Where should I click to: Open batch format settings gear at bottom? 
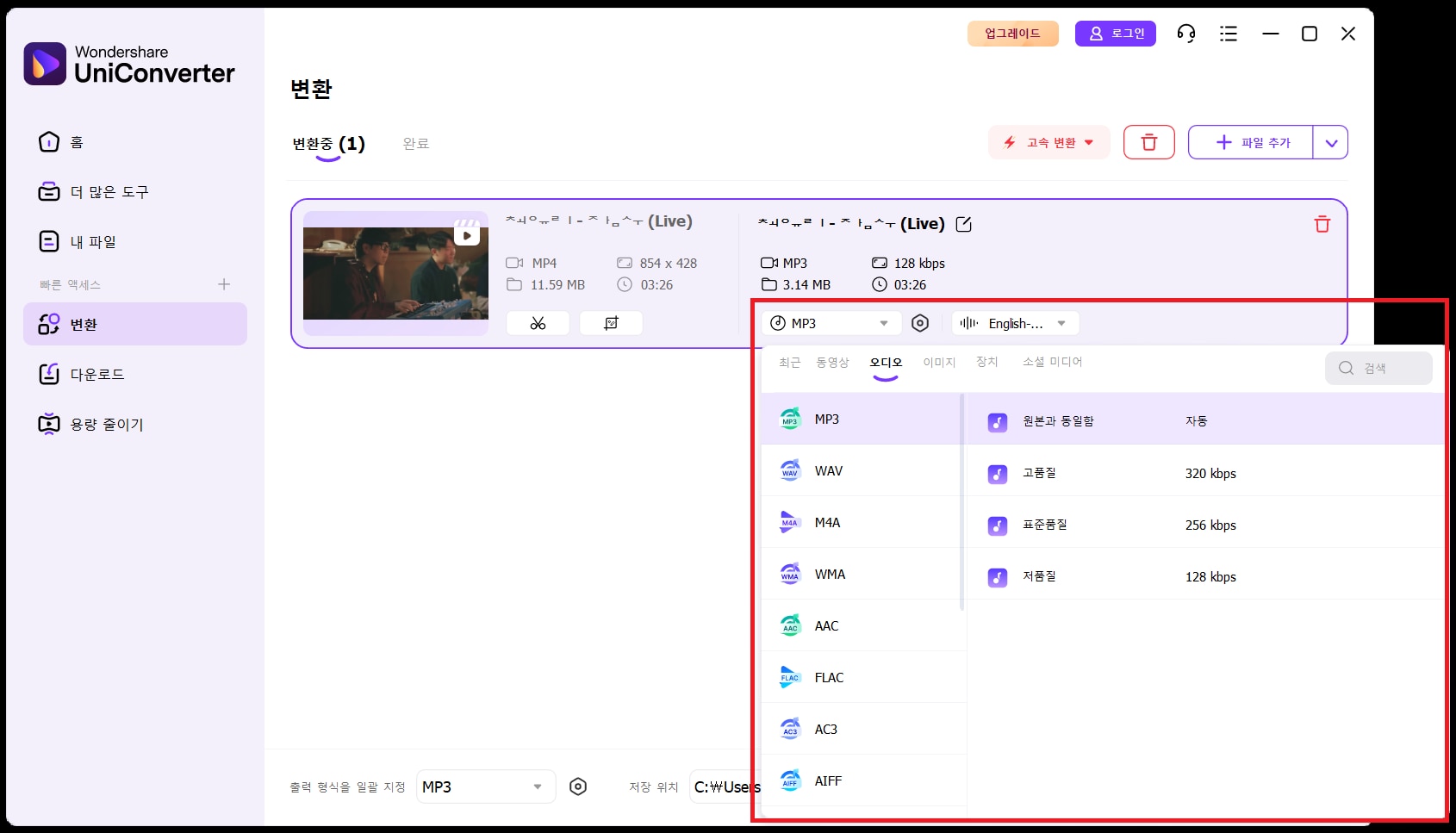[x=578, y=786]
